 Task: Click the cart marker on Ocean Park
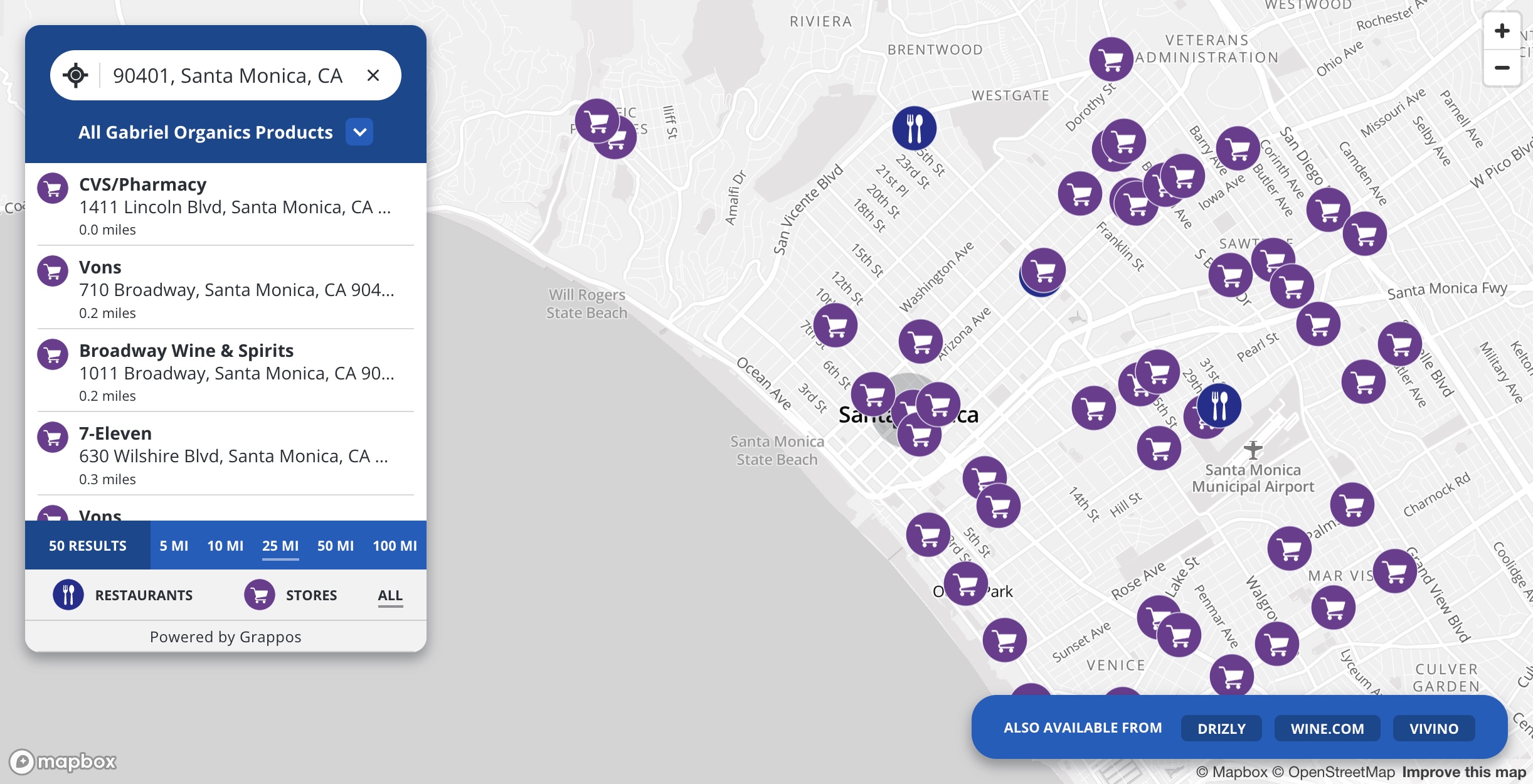[x=965, y=583]
